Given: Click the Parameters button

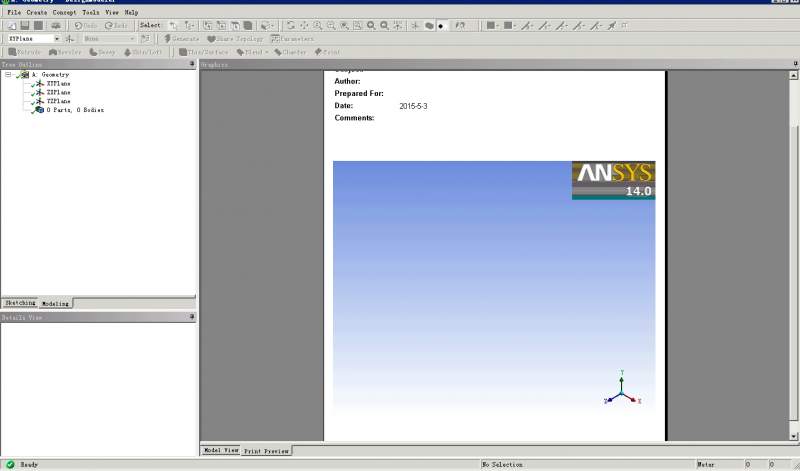Looking at the screenshot, I should [292, 39].
